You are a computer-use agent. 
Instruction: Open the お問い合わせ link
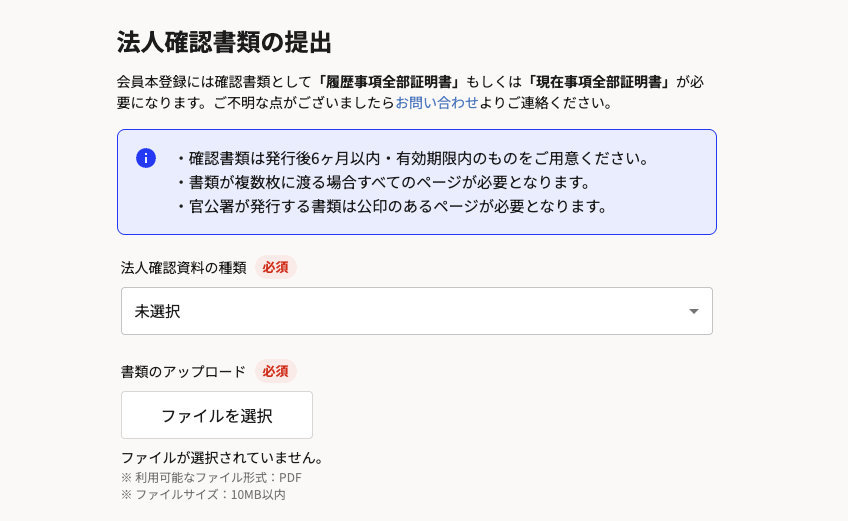437,102
